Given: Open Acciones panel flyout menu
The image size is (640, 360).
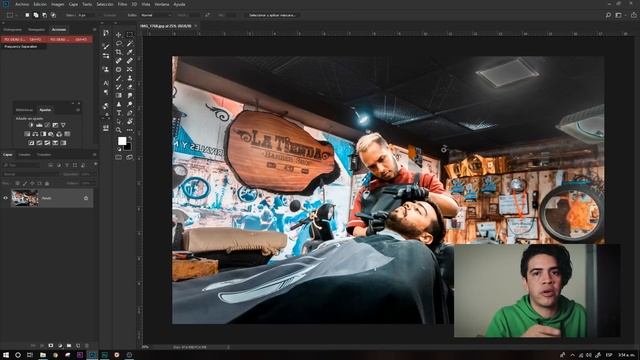Looking at the screenshot, I should 94,29.
